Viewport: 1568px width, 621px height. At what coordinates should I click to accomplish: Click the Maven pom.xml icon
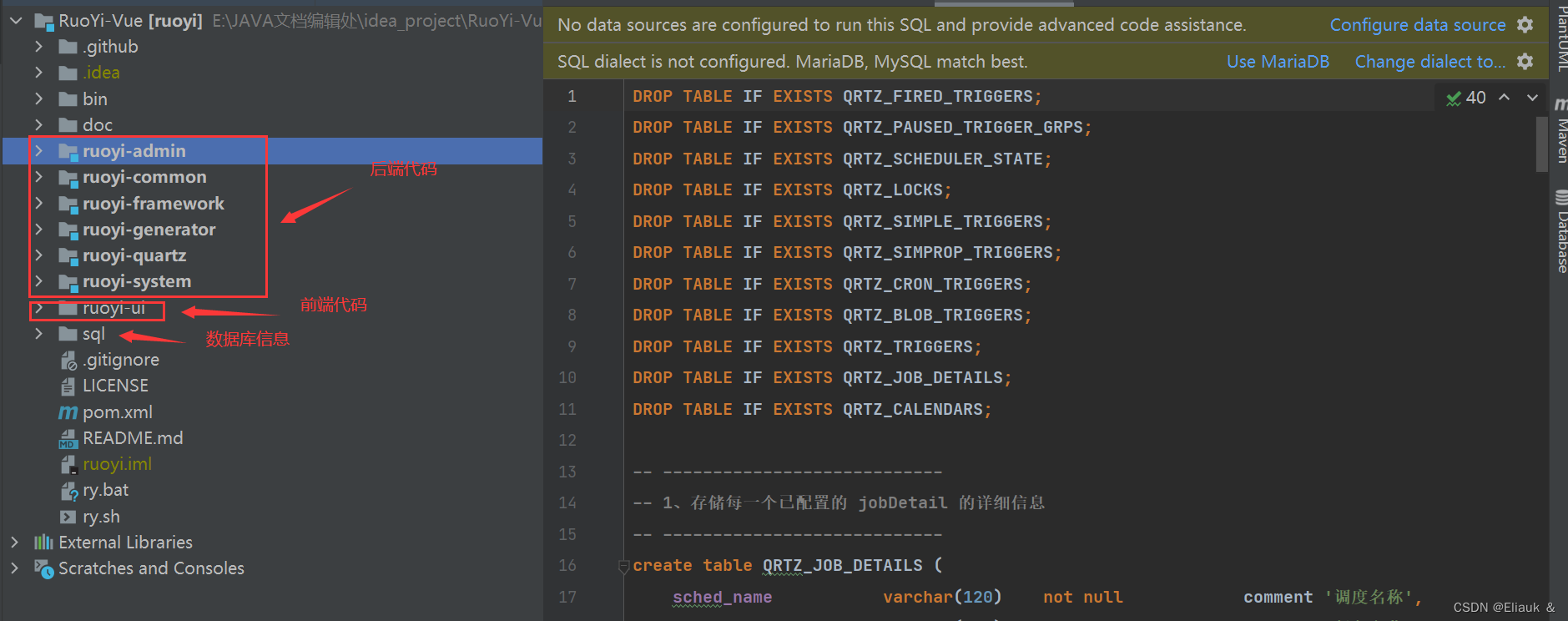[68, 412]
